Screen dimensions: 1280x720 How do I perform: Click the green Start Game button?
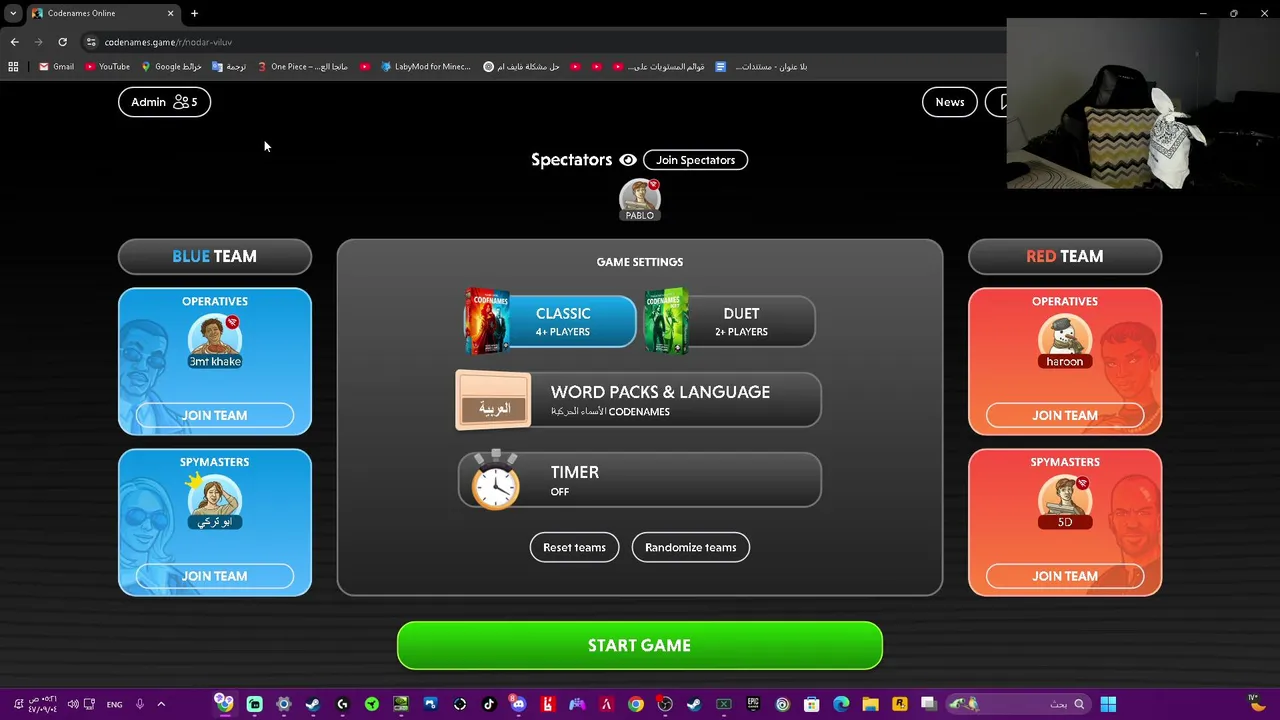(639, 645)
